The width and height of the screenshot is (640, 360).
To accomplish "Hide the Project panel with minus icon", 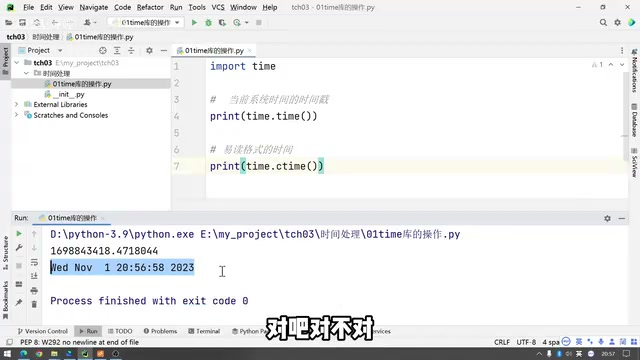I will pyautogui.click(x=164, y=50).
